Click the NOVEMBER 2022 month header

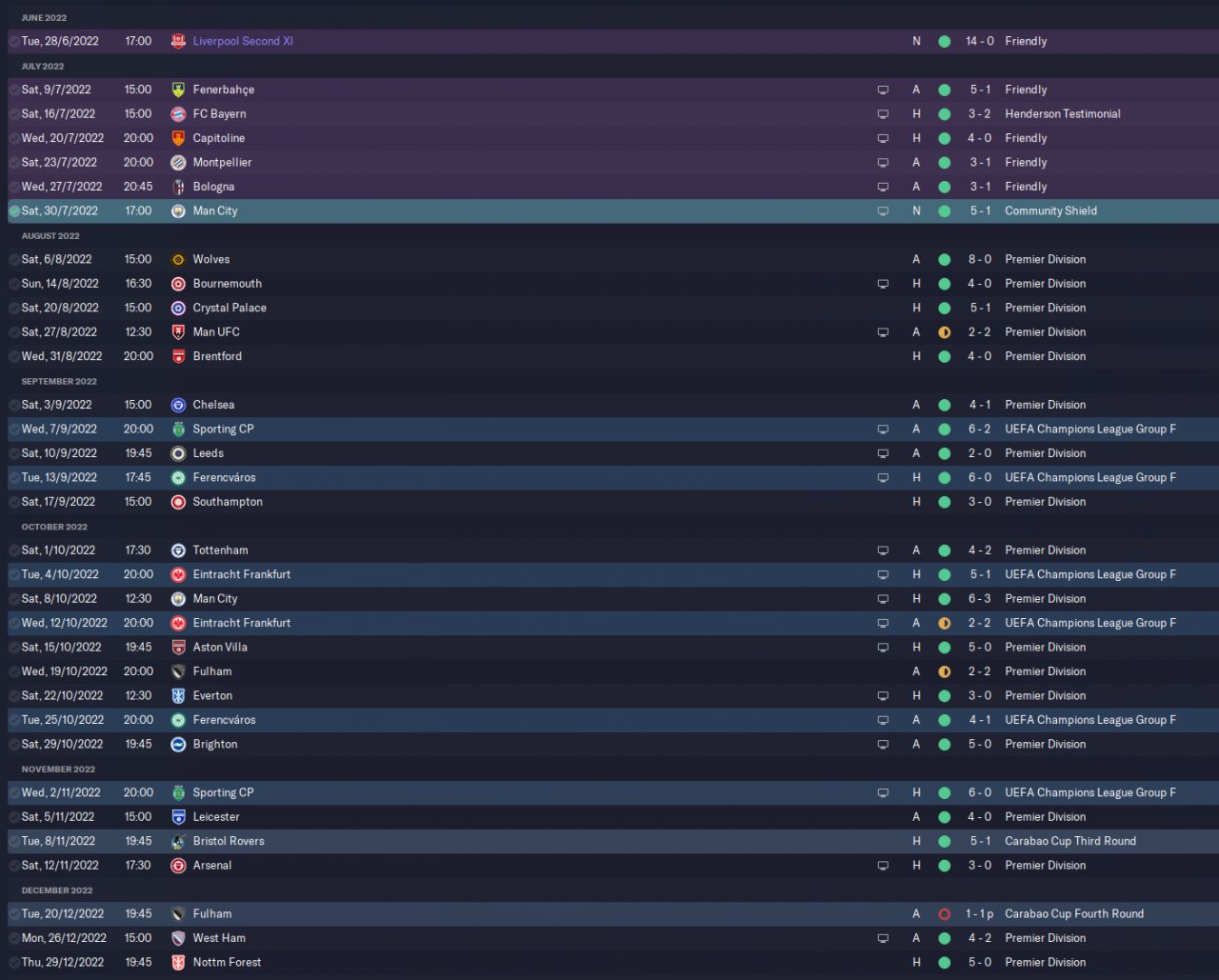[x=58, y=770]
